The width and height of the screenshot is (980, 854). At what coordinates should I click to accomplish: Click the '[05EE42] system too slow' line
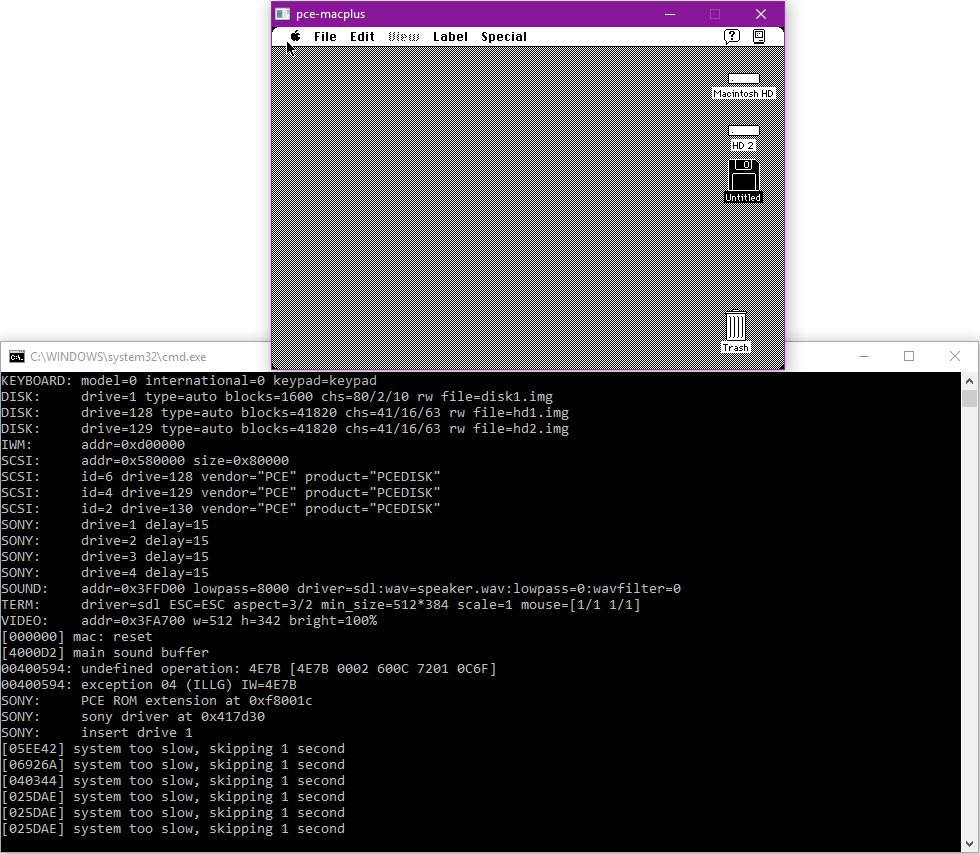pos(172,749)
